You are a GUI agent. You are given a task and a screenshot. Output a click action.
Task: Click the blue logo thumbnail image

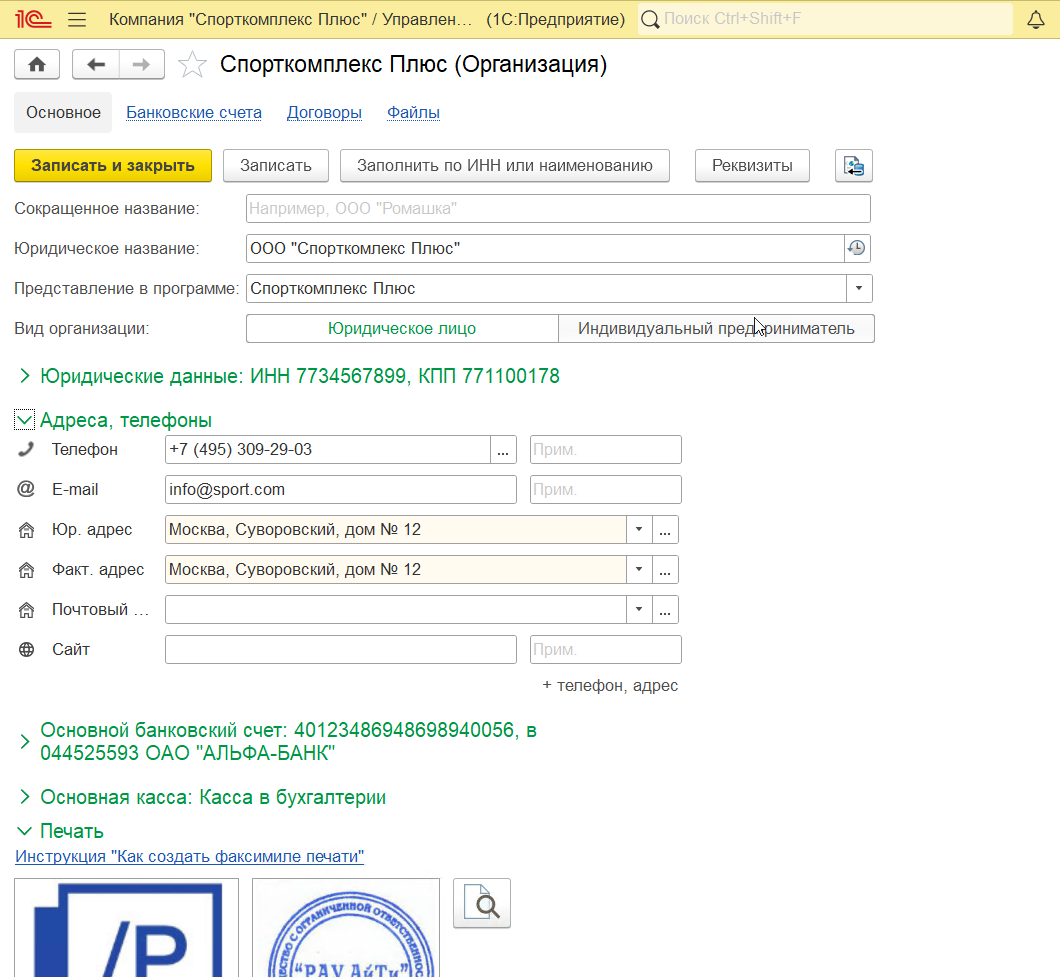point(126,927)
